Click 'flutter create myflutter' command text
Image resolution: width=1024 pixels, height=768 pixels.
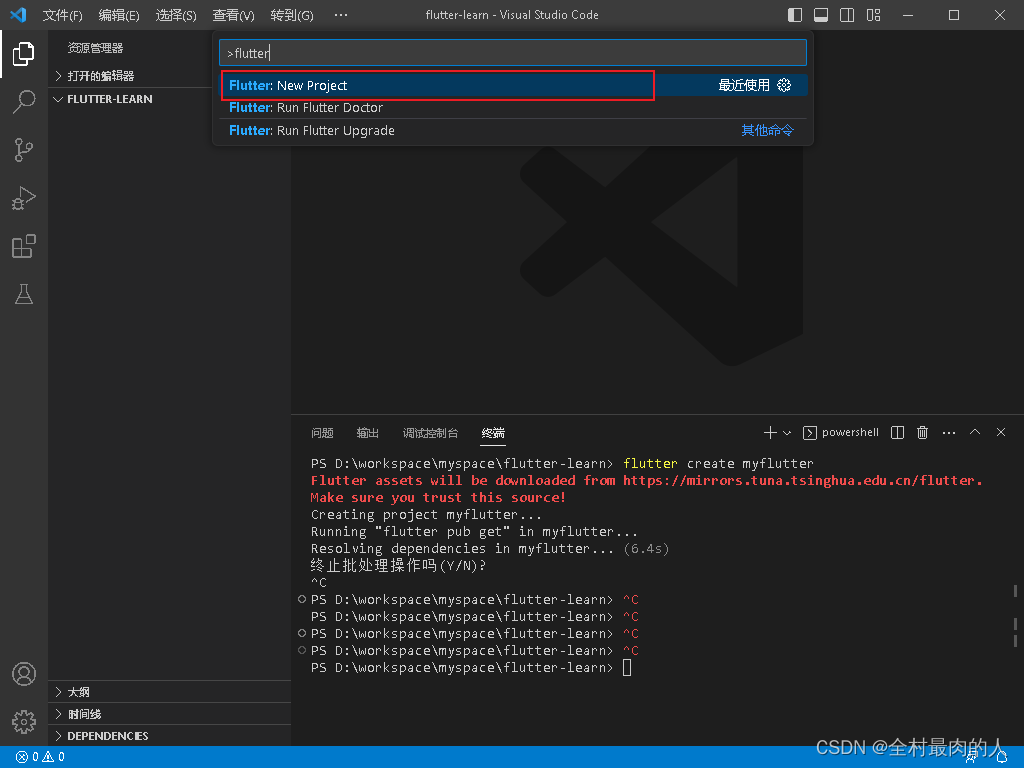click(718, 464)
